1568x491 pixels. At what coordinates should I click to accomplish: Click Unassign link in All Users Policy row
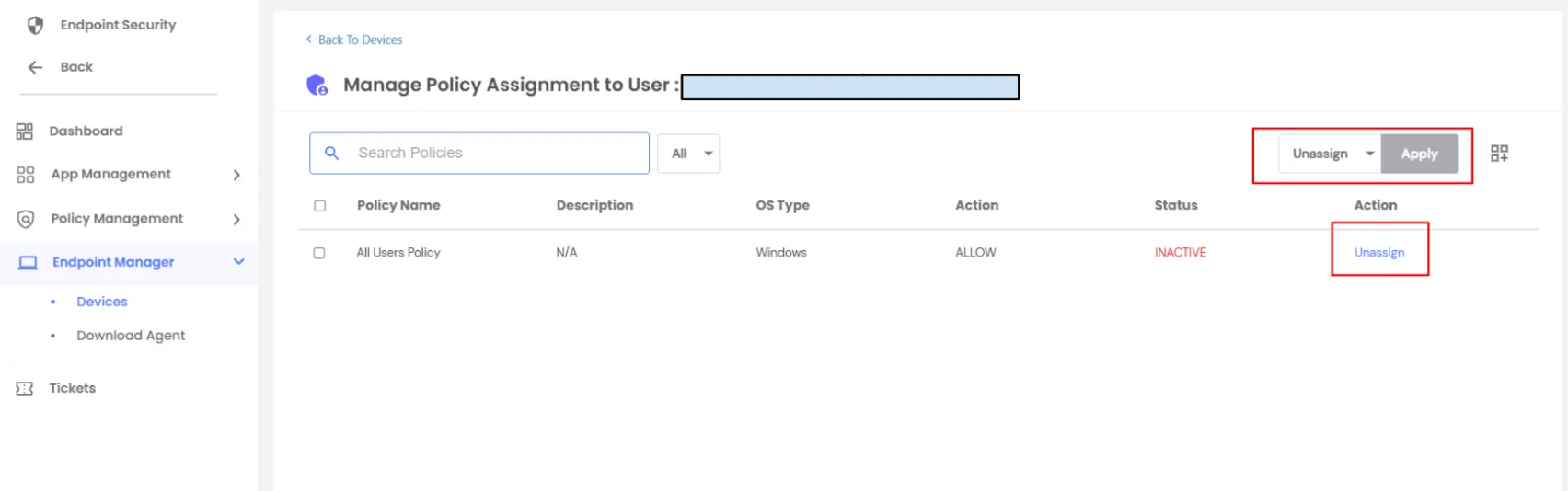coord(1379,253)
